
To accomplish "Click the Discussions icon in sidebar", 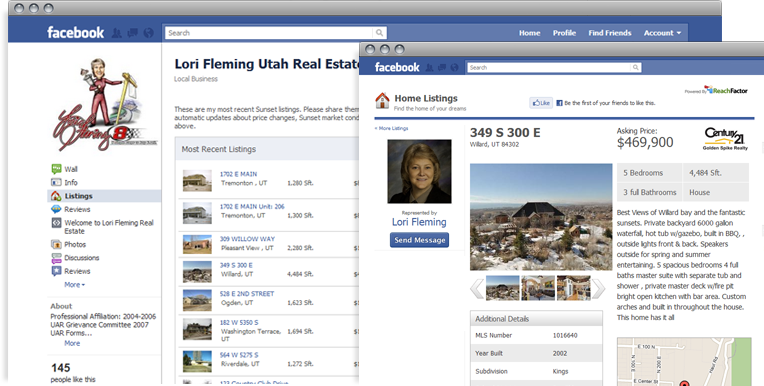I will 56,258.
